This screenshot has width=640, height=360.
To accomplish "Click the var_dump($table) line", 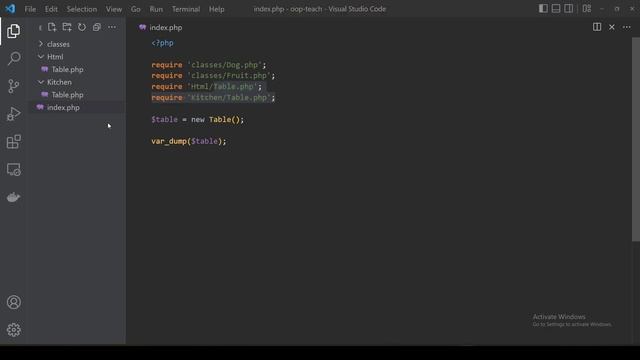I will (189, 141).
